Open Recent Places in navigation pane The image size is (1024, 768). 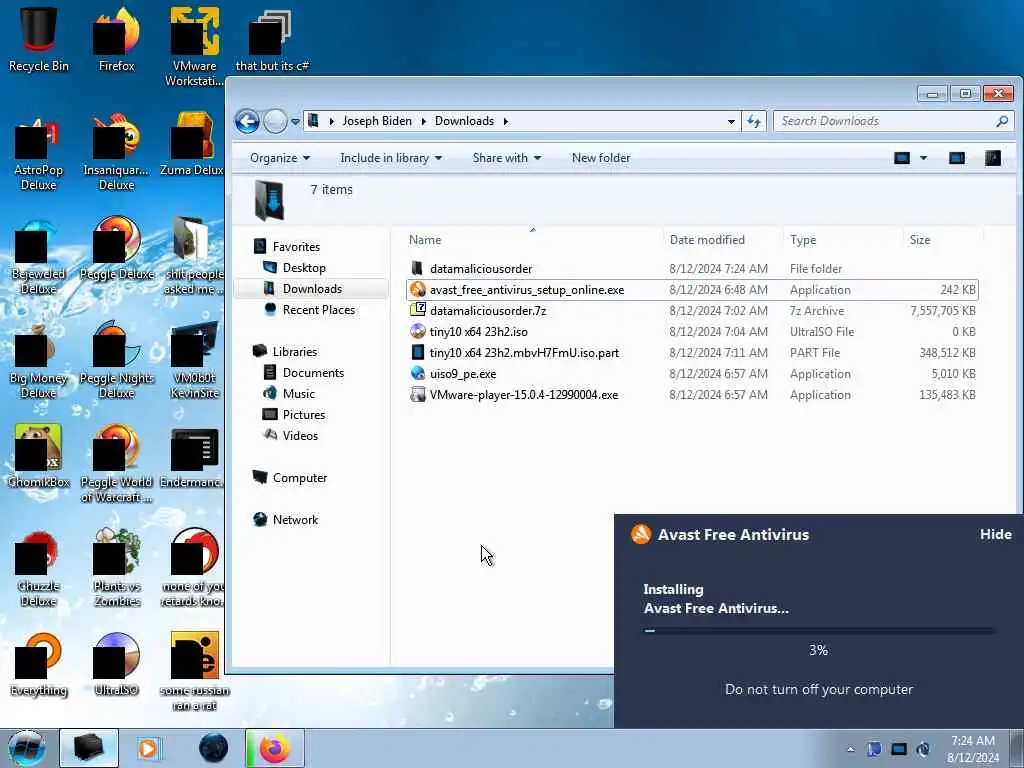click(319, 310)
